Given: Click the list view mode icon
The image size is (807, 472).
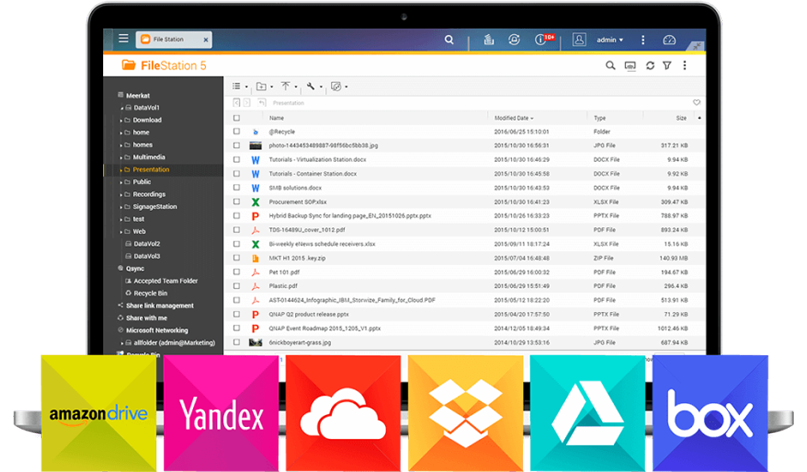Looking at the screenshot, I should (x=236, y=86).
